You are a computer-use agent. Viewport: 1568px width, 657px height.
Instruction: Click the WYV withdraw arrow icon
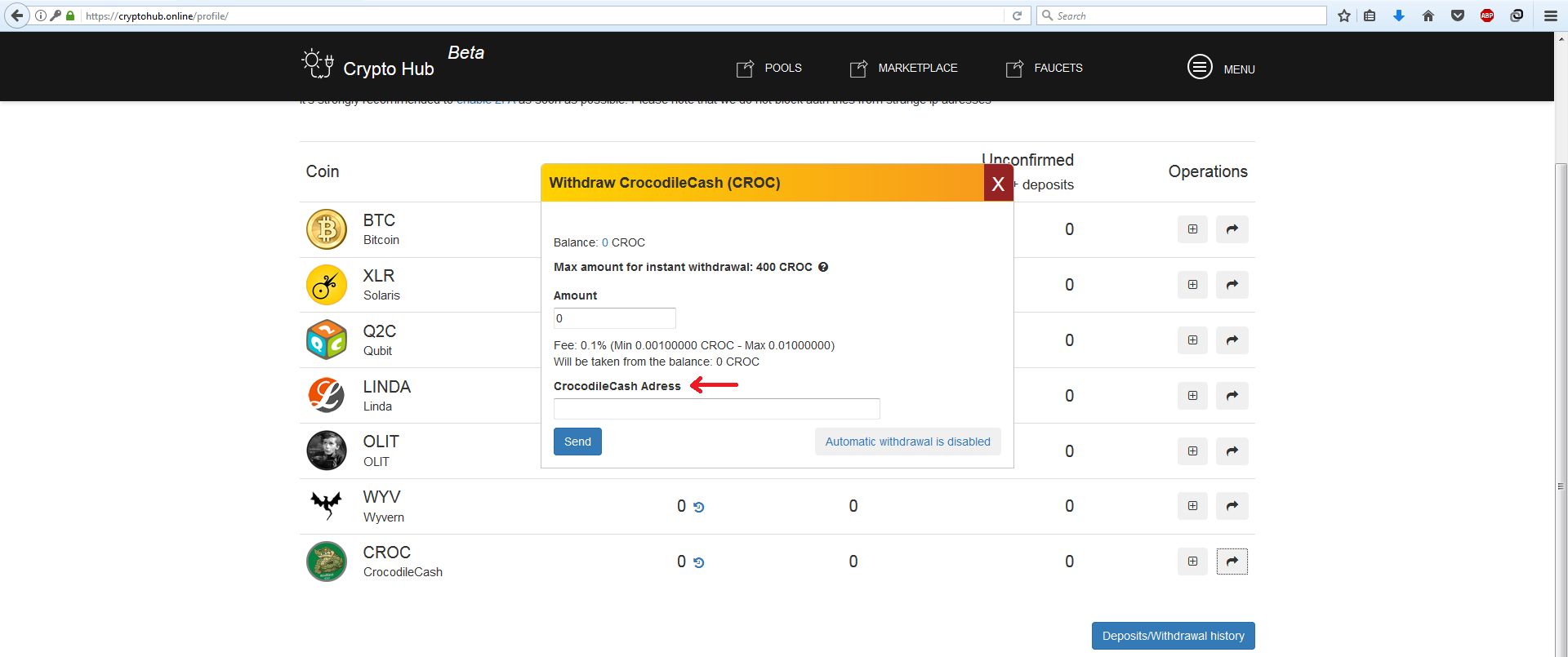click(1232, 506)
